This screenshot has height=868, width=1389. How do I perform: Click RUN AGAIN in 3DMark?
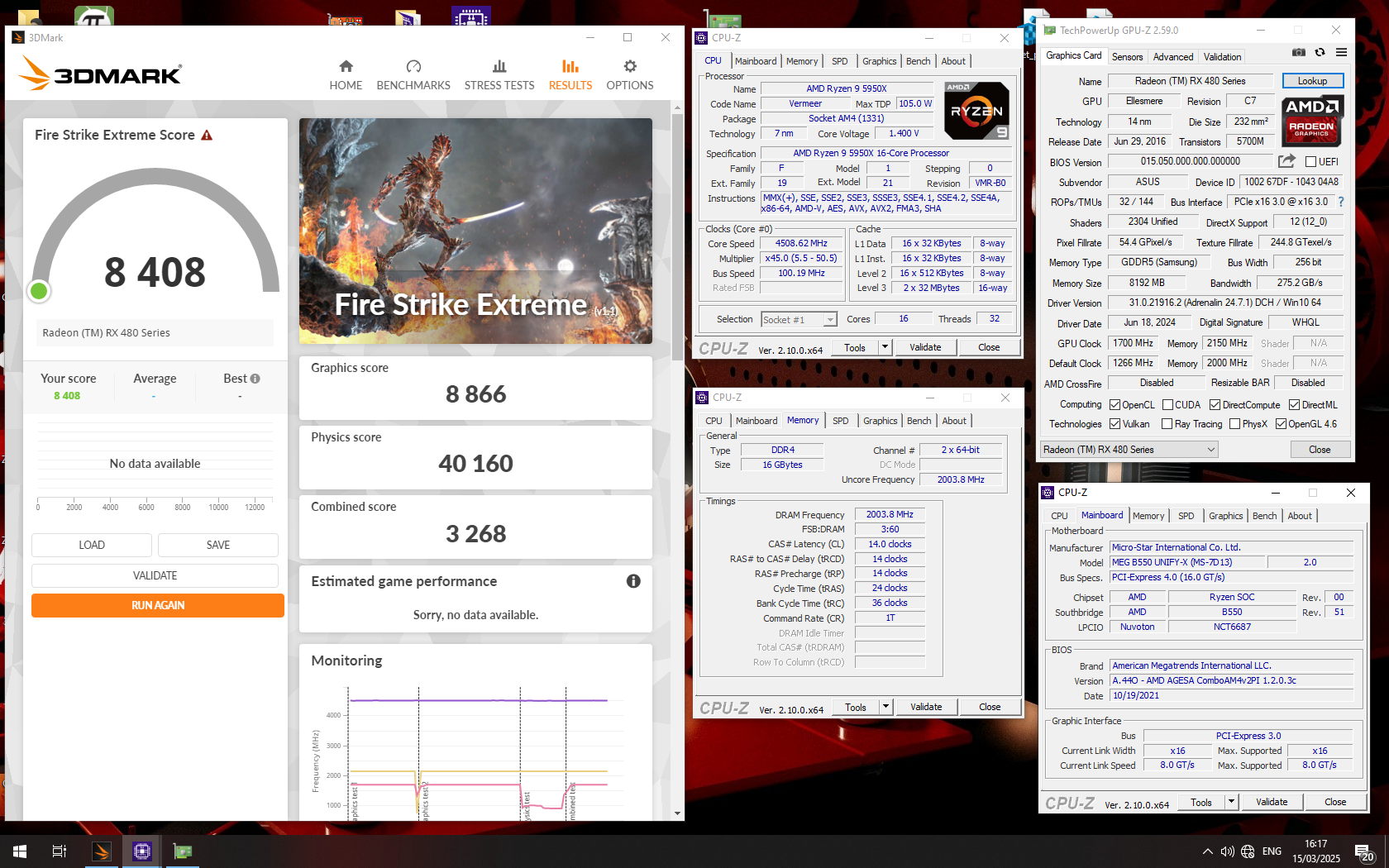[158, 605]
